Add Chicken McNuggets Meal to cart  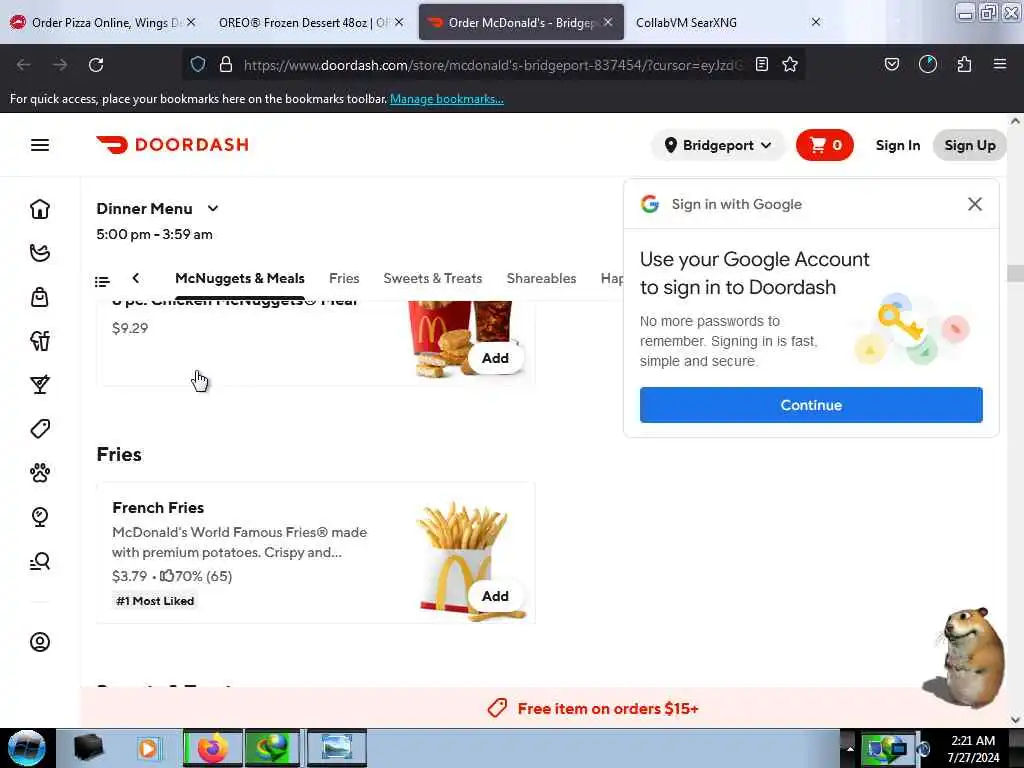(495, 358)
